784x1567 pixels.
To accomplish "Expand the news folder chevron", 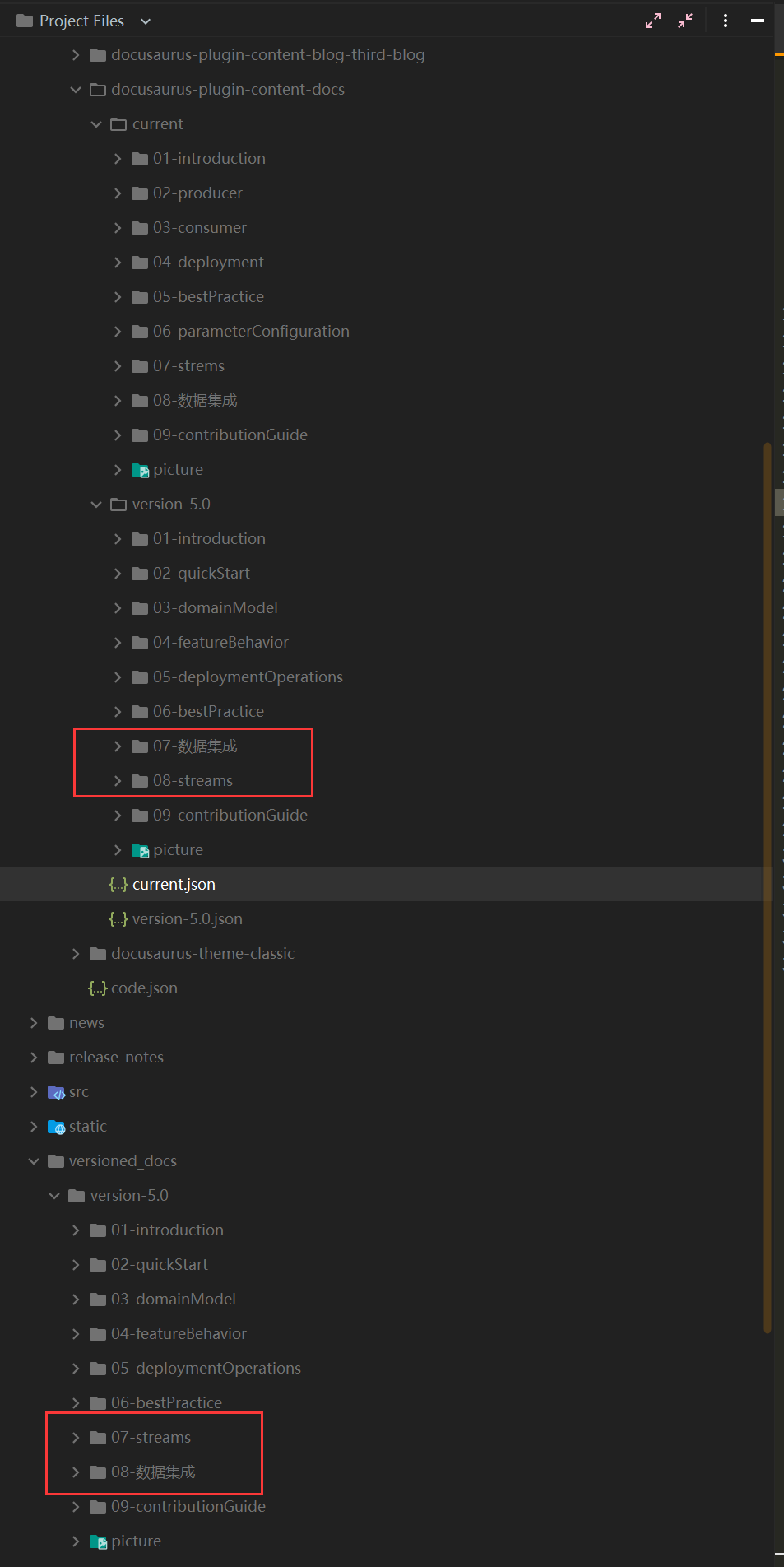I will tap(34, 1023).
